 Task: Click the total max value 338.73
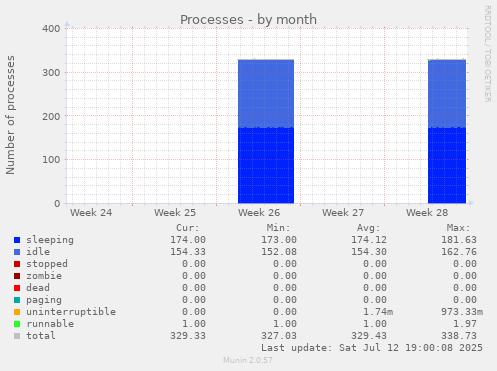[x=459, y=336]
